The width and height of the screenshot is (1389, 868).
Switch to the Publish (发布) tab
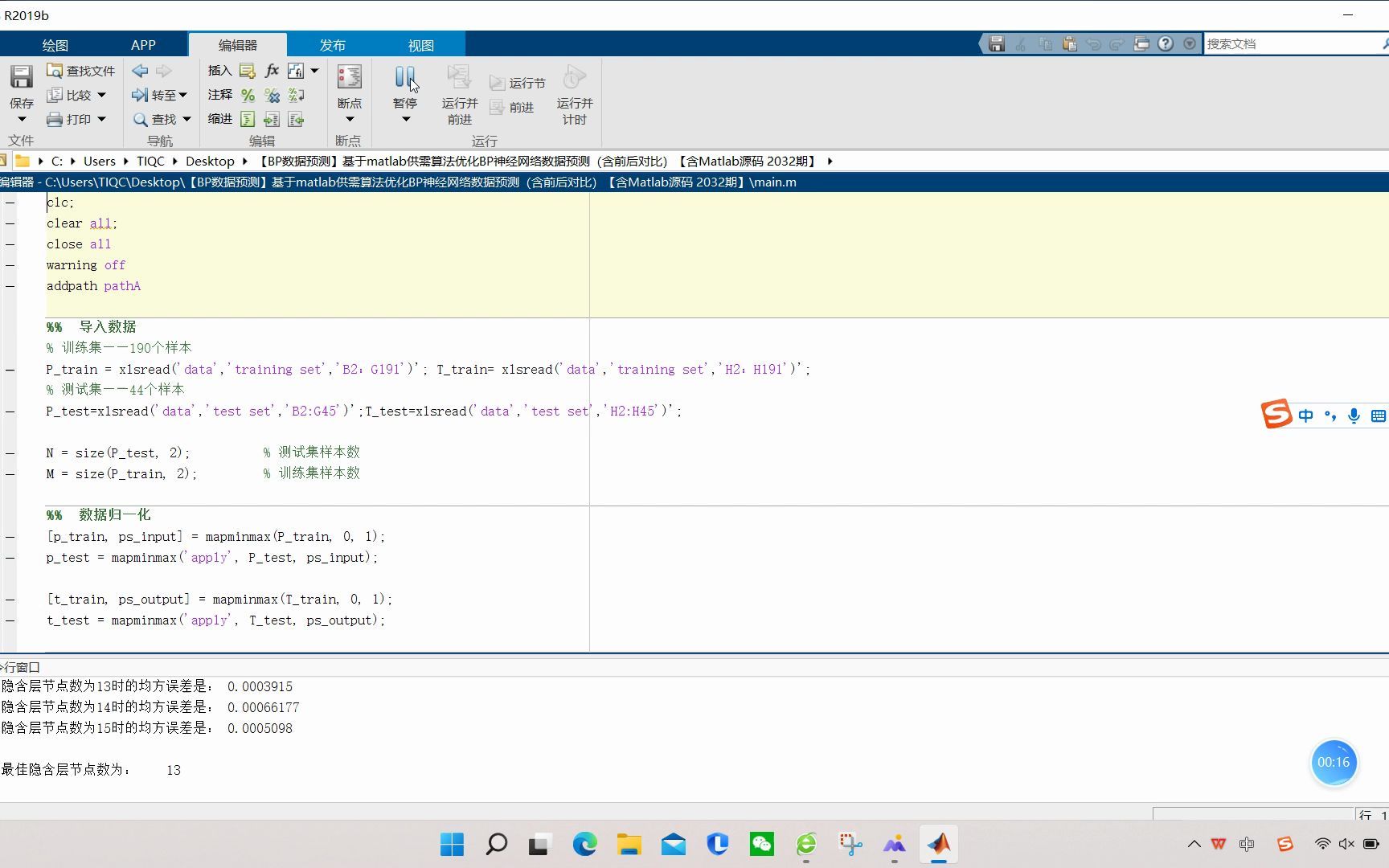[x=333, y=45]
